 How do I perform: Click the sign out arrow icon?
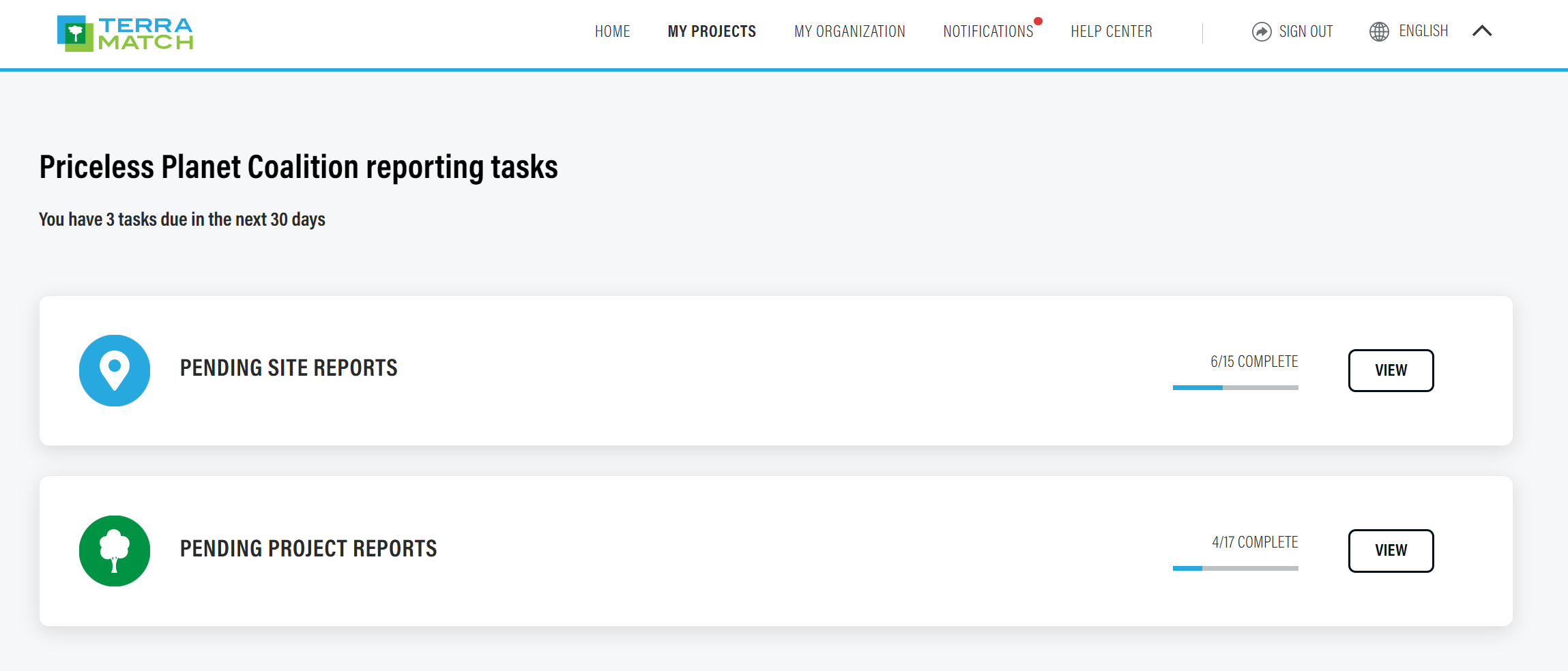point(1262,31)
